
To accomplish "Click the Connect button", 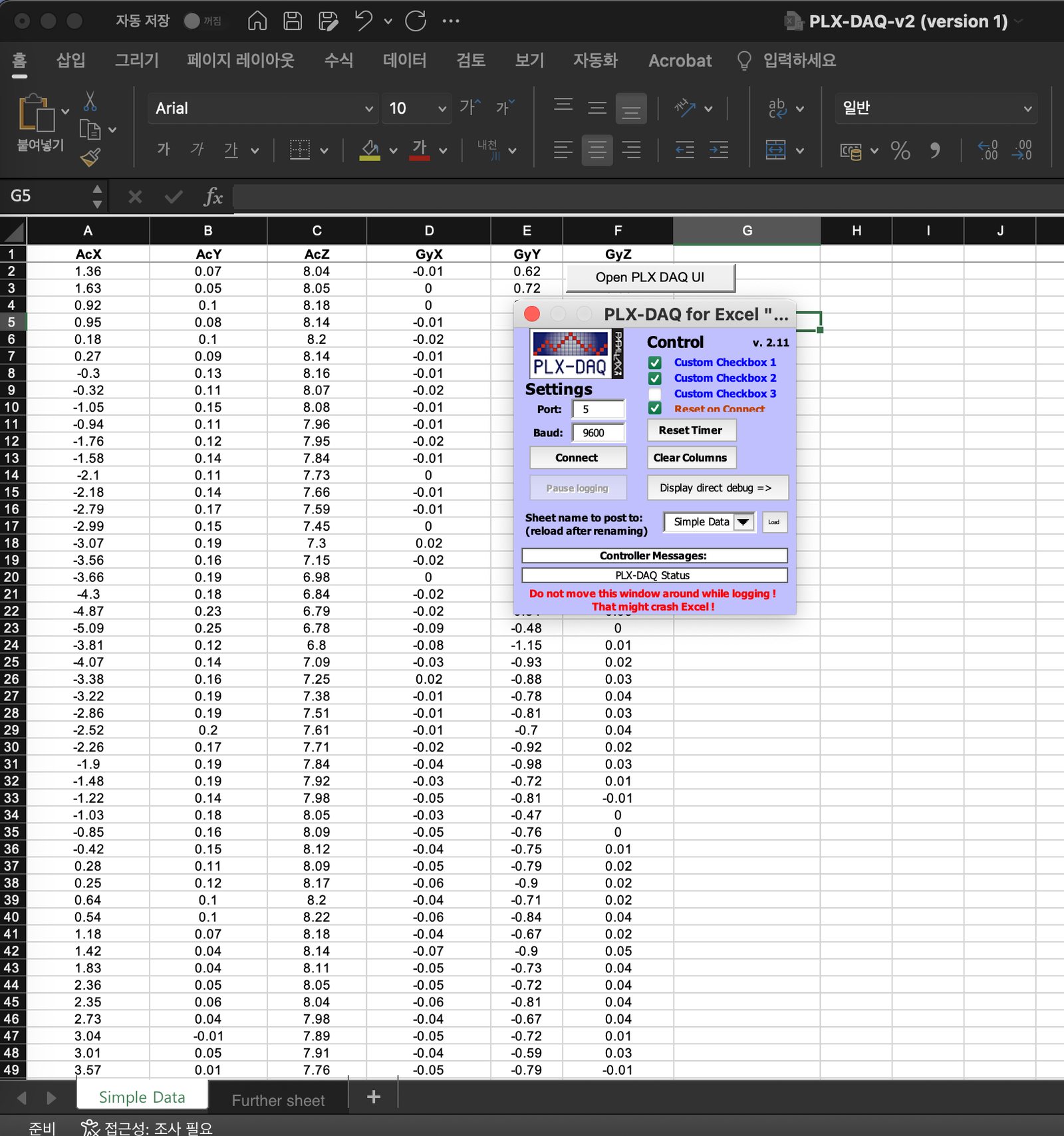I will (x=577, y=458).
